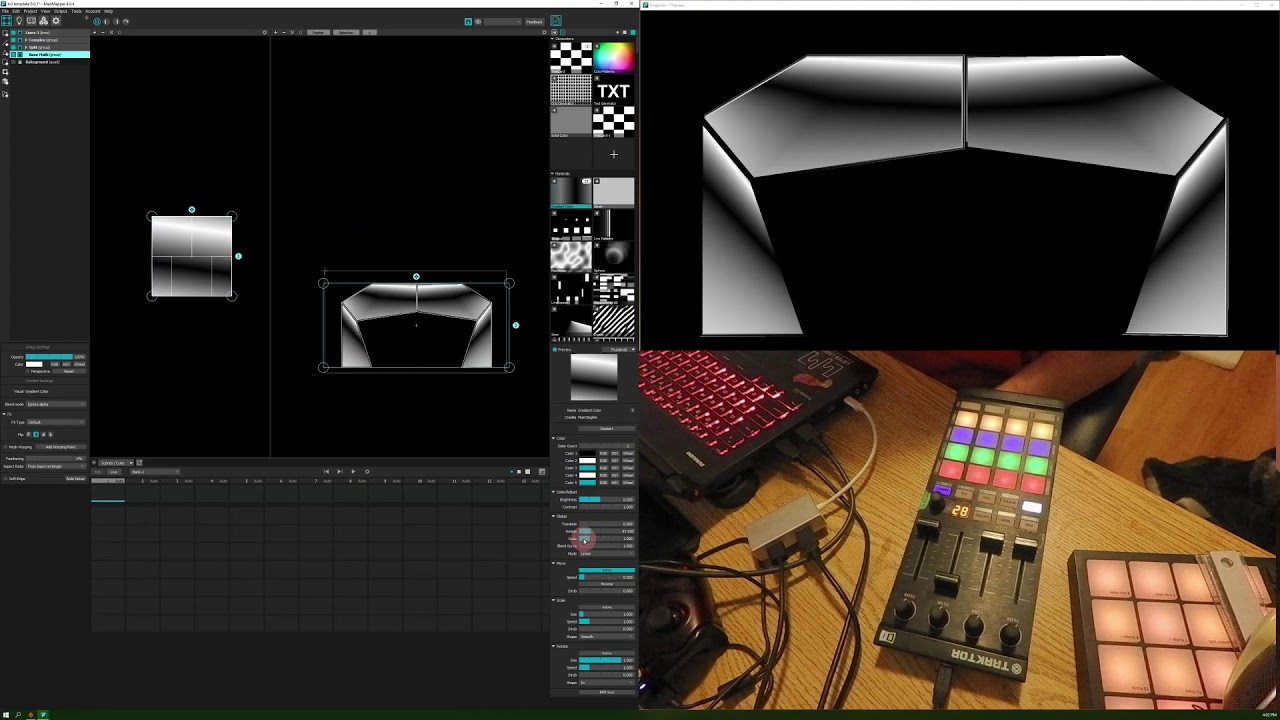
Task: Click the input view fit-to-screen icon
Action: [111, 32]
